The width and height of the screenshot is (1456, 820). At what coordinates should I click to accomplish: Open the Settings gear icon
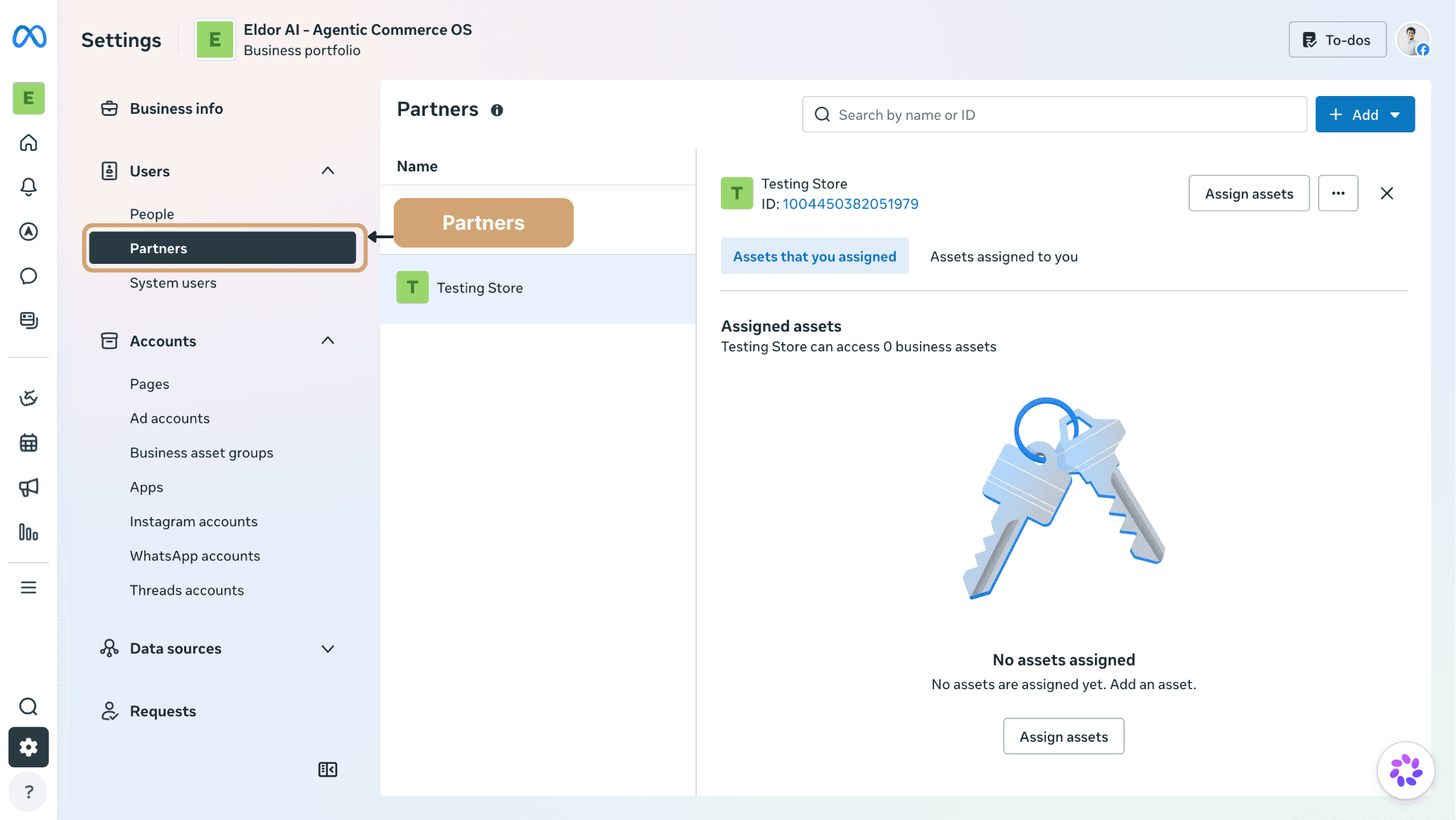28,747
